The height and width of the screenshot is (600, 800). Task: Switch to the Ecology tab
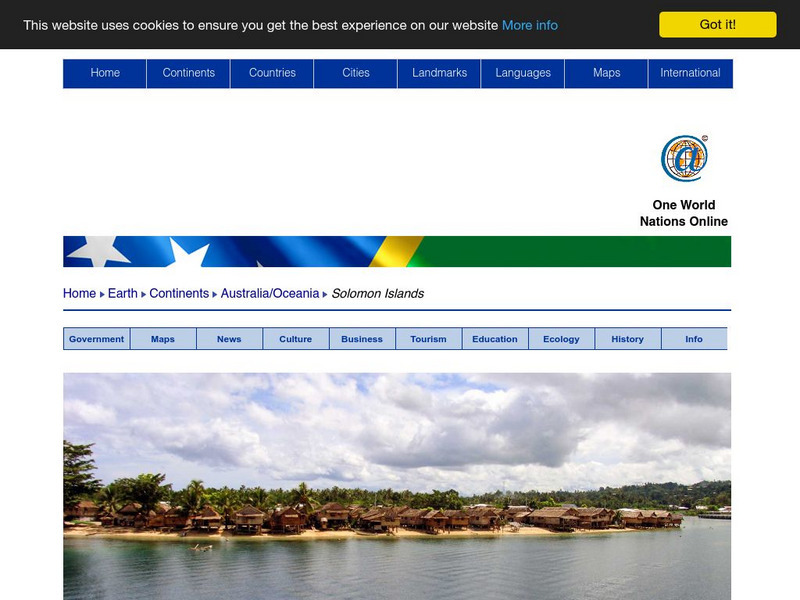[559, 338]
